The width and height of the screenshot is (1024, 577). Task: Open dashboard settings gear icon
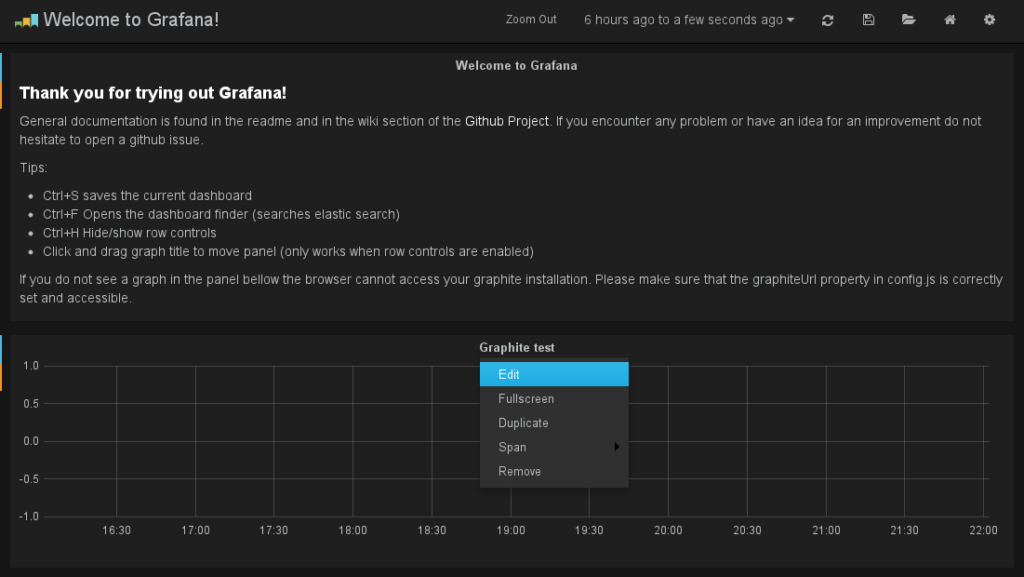point(989,20)
